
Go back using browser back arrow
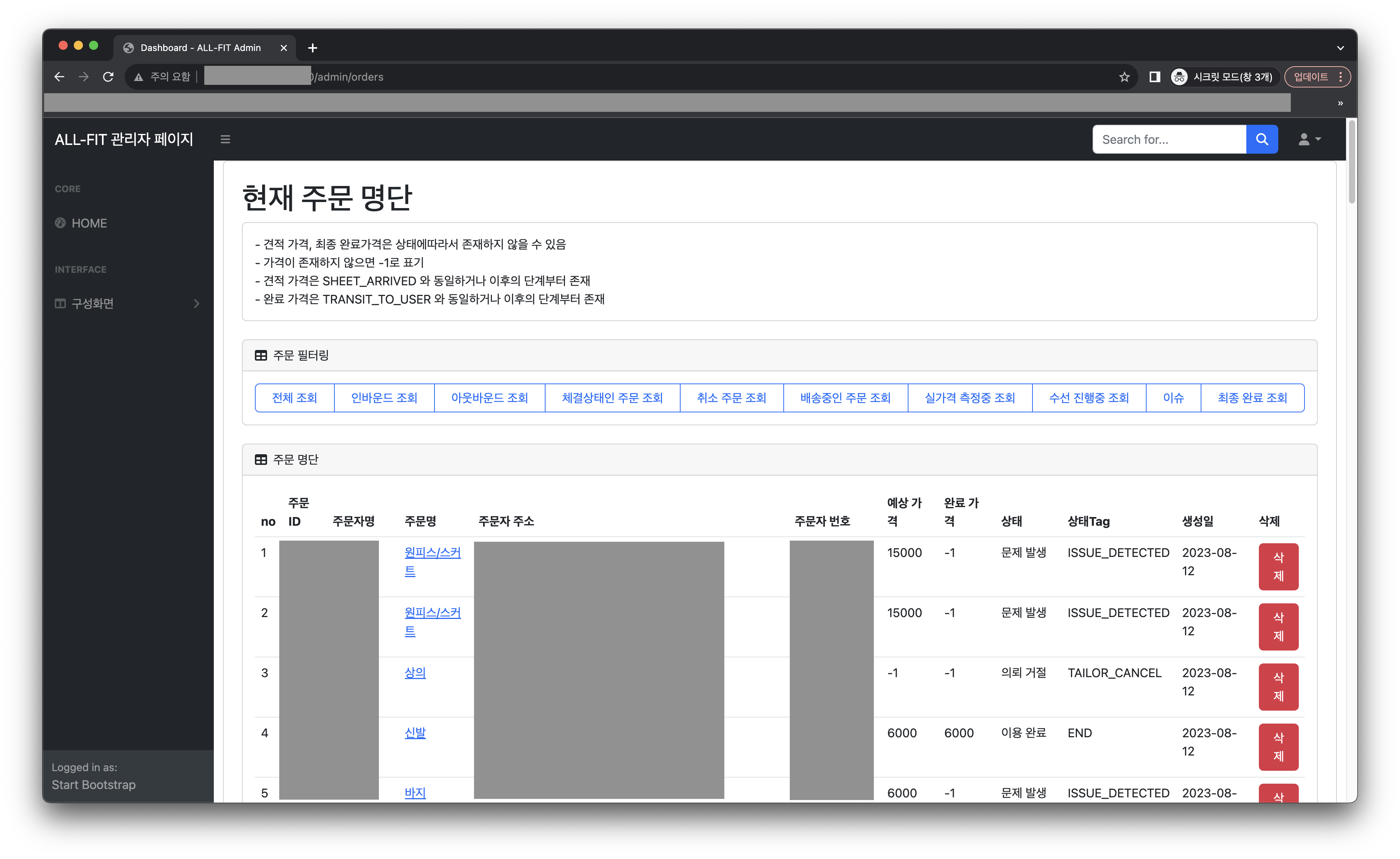pyautogui.click(x=59, y=77)
